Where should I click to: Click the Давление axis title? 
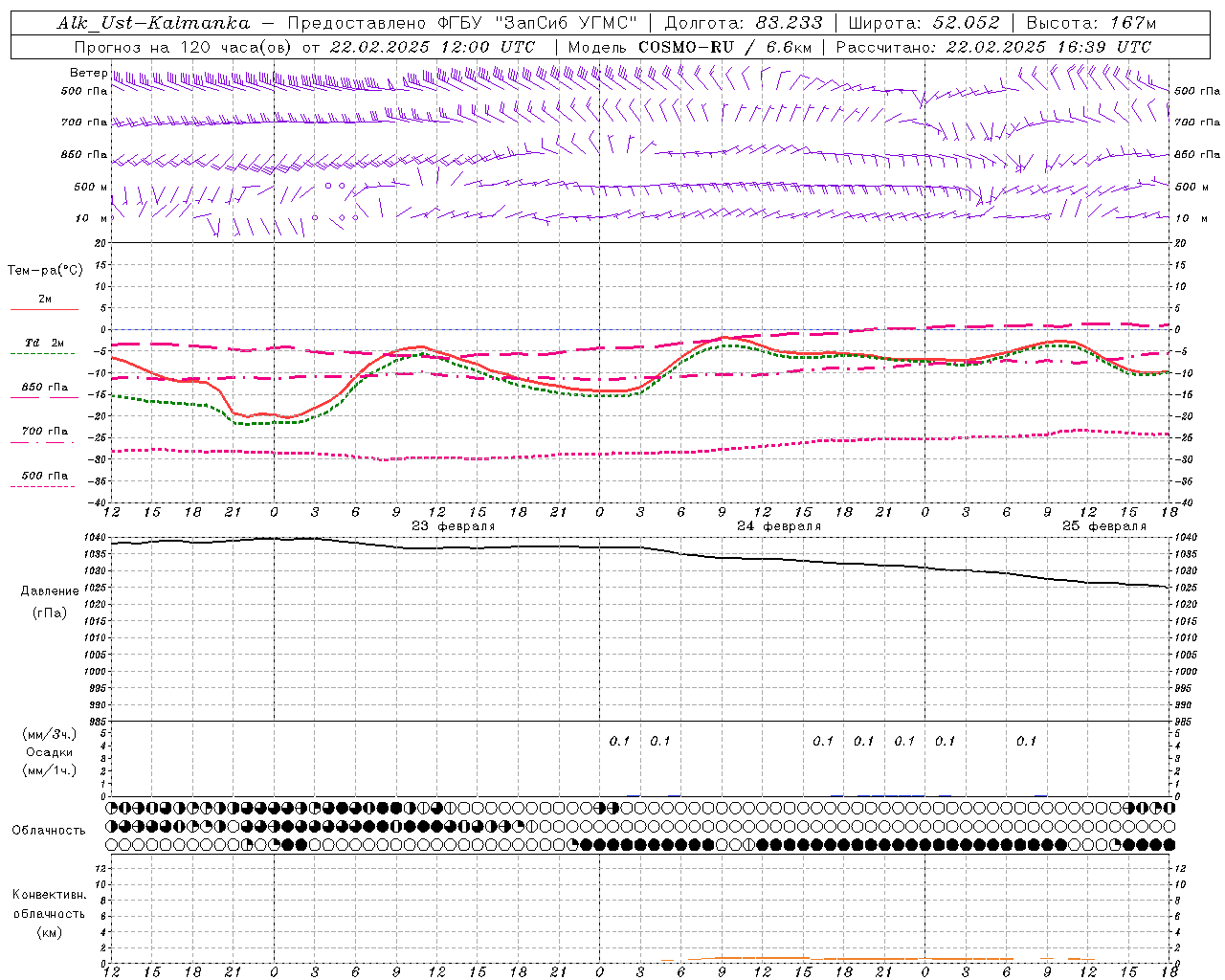[49, 591]
